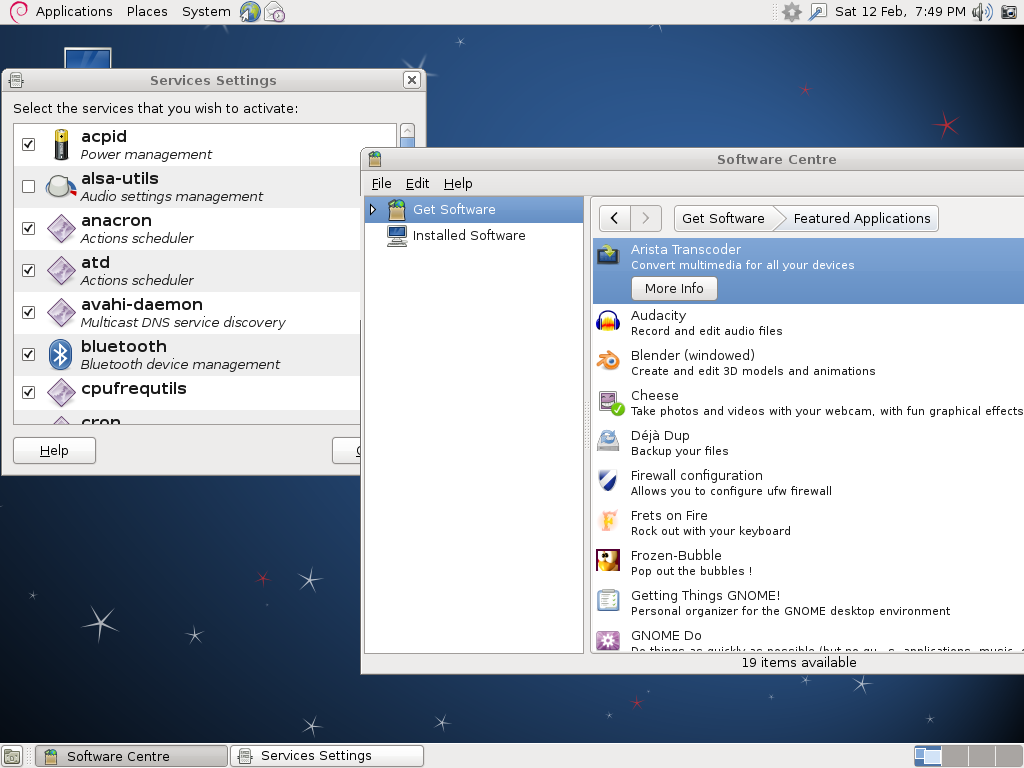The height and width of the screenshot is (768, 1024).
Task: Click the Installed Software computer icon
Action: (397, 236)
